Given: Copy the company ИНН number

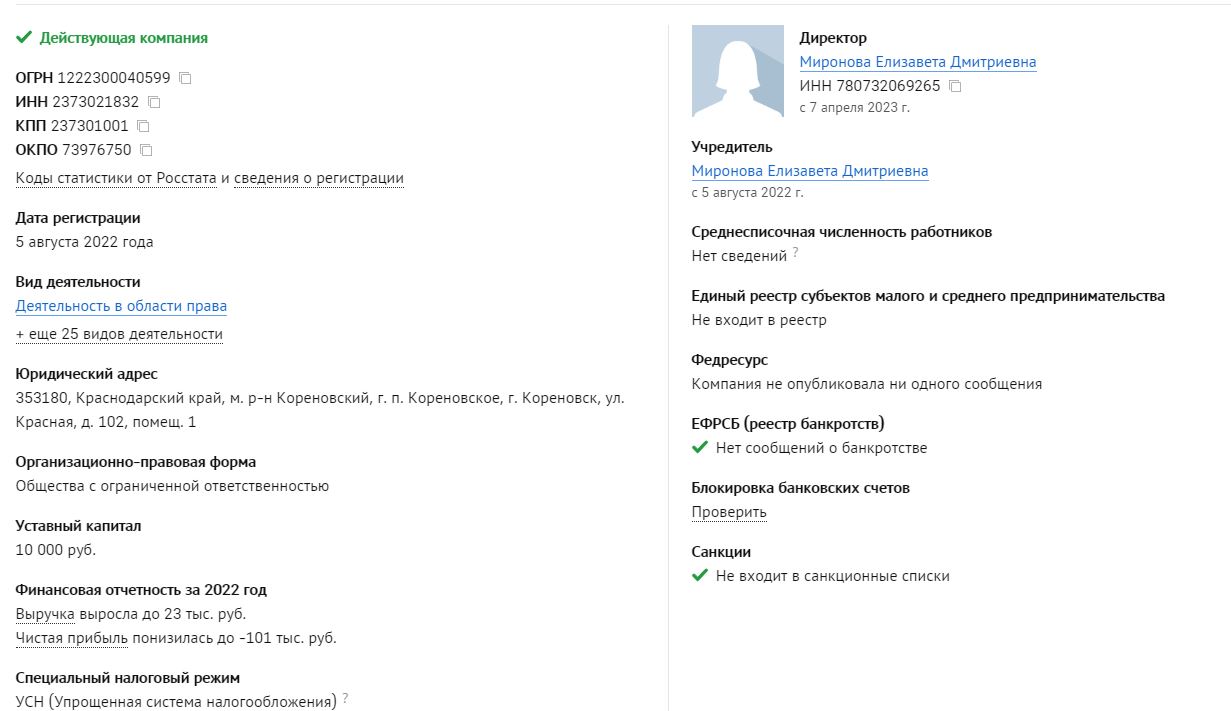Looking at the screenshot, I should (154, 102).
